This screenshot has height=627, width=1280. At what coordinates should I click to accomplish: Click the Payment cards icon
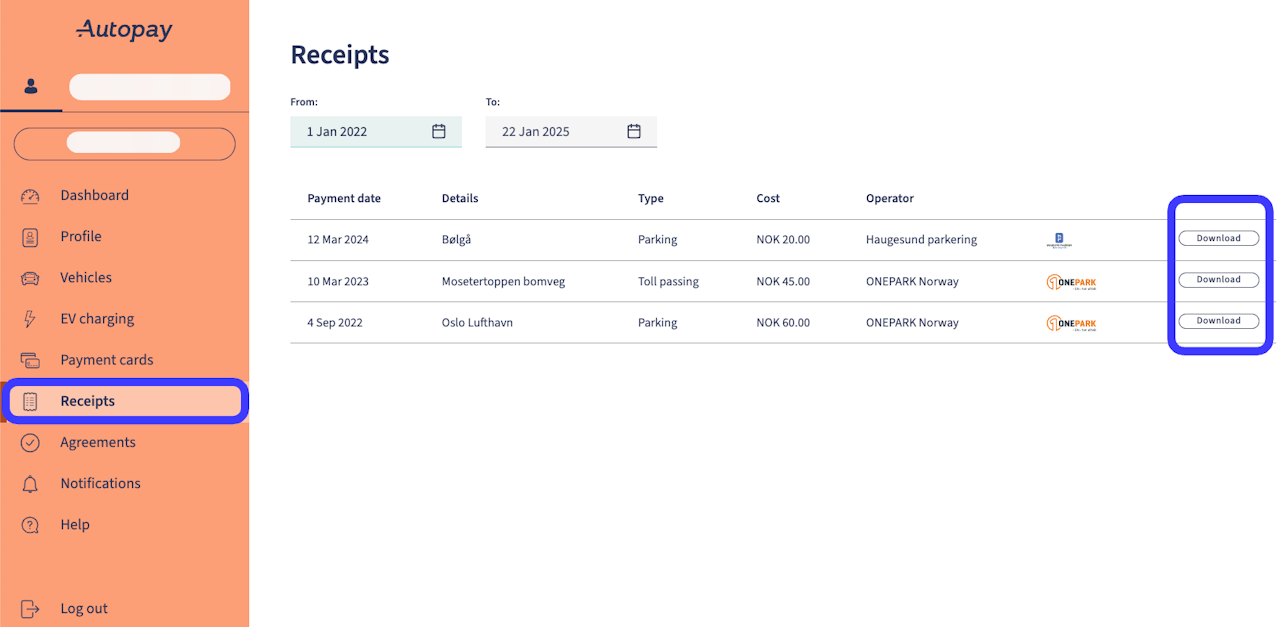30,360
